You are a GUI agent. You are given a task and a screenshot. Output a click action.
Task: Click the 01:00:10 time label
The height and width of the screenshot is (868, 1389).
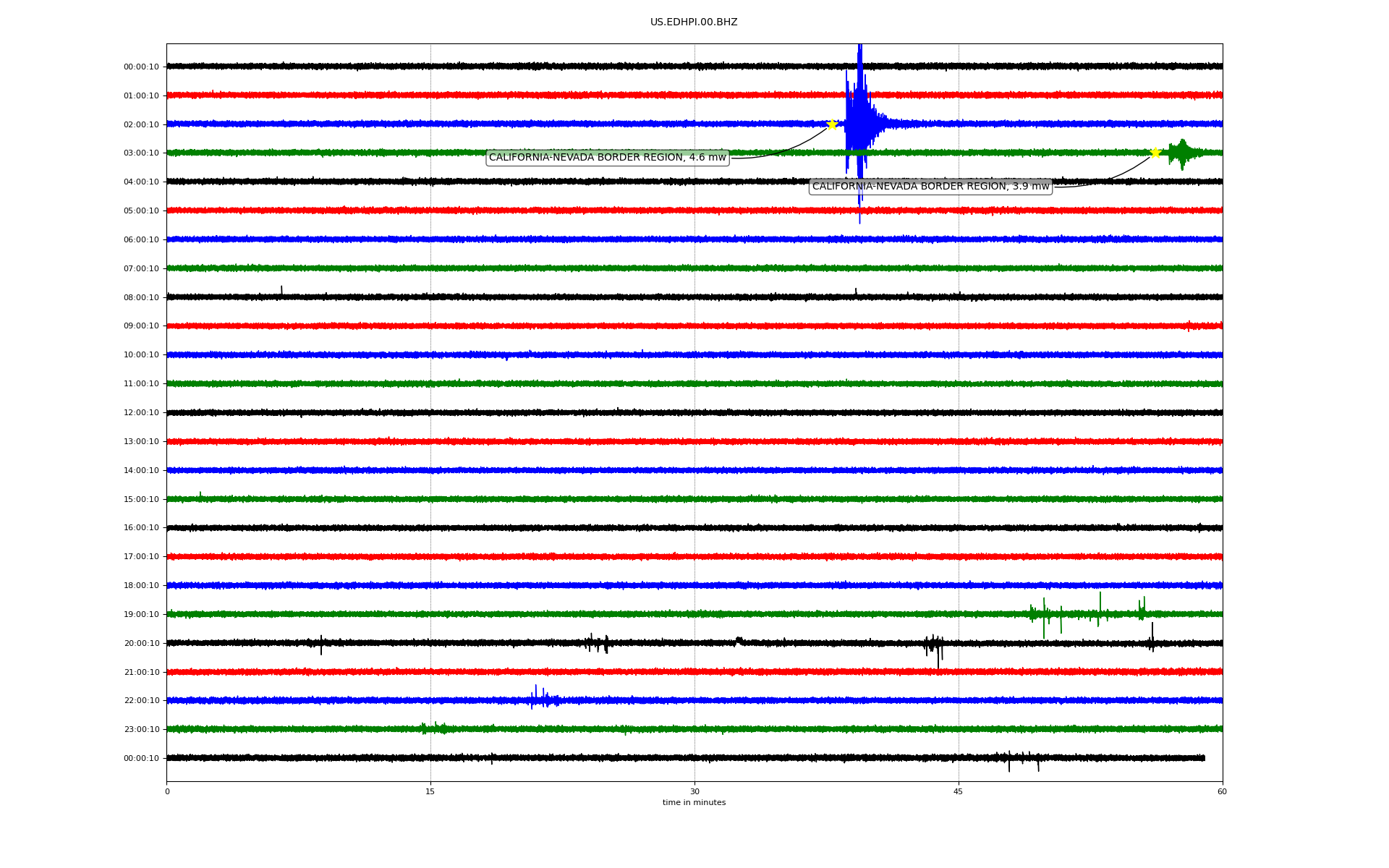(141, 96)
